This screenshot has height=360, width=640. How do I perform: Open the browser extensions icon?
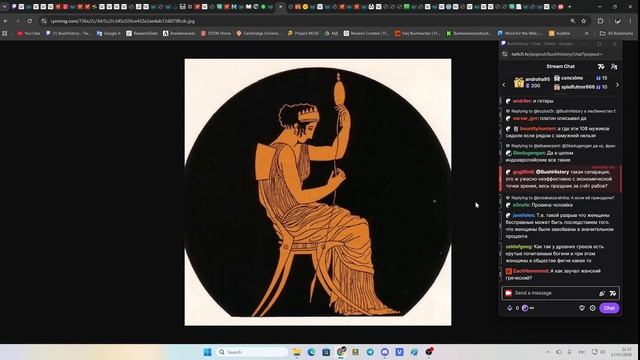coord(600,21)
